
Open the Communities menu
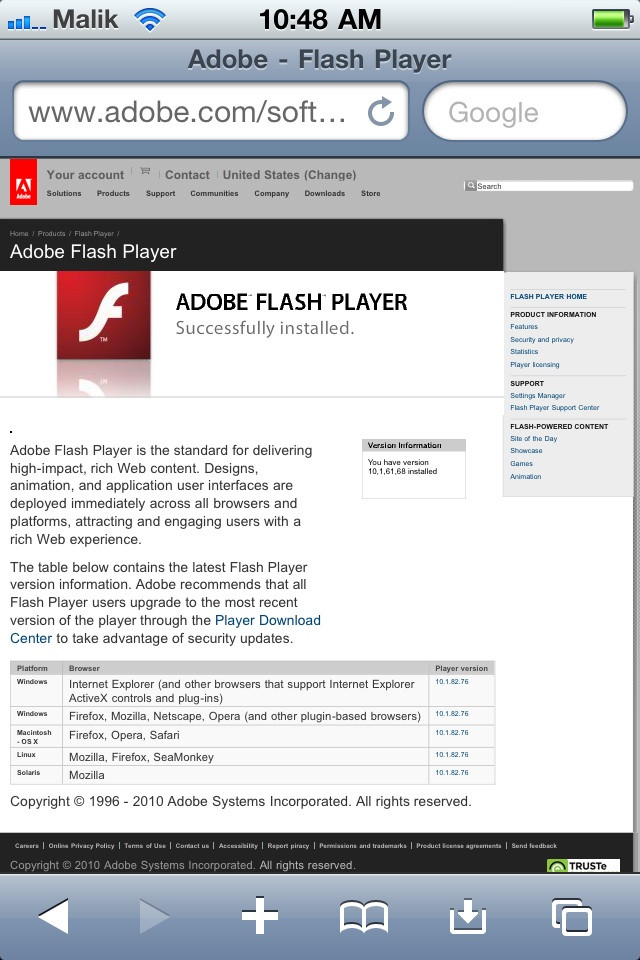[214, 193]
